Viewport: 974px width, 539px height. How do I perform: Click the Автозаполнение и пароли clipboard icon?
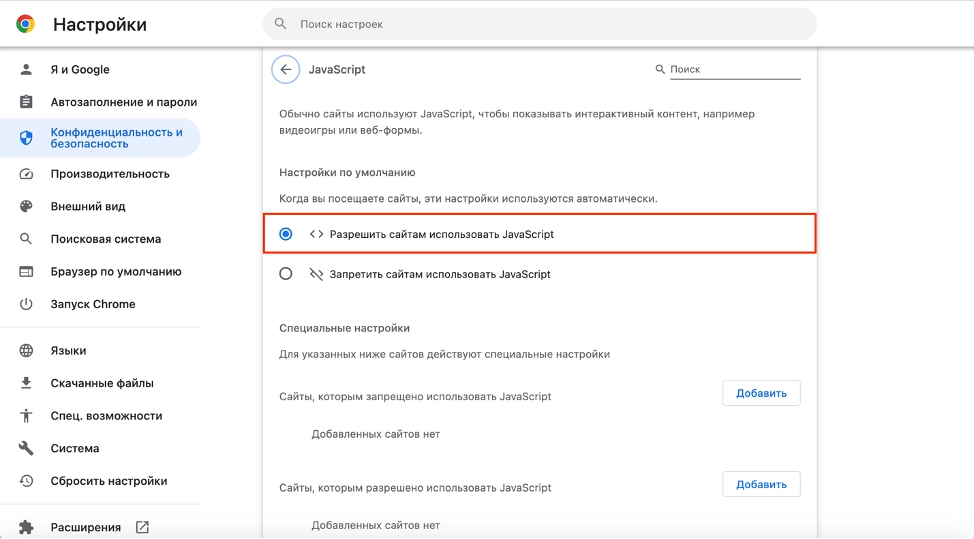(x=27, y=102)
